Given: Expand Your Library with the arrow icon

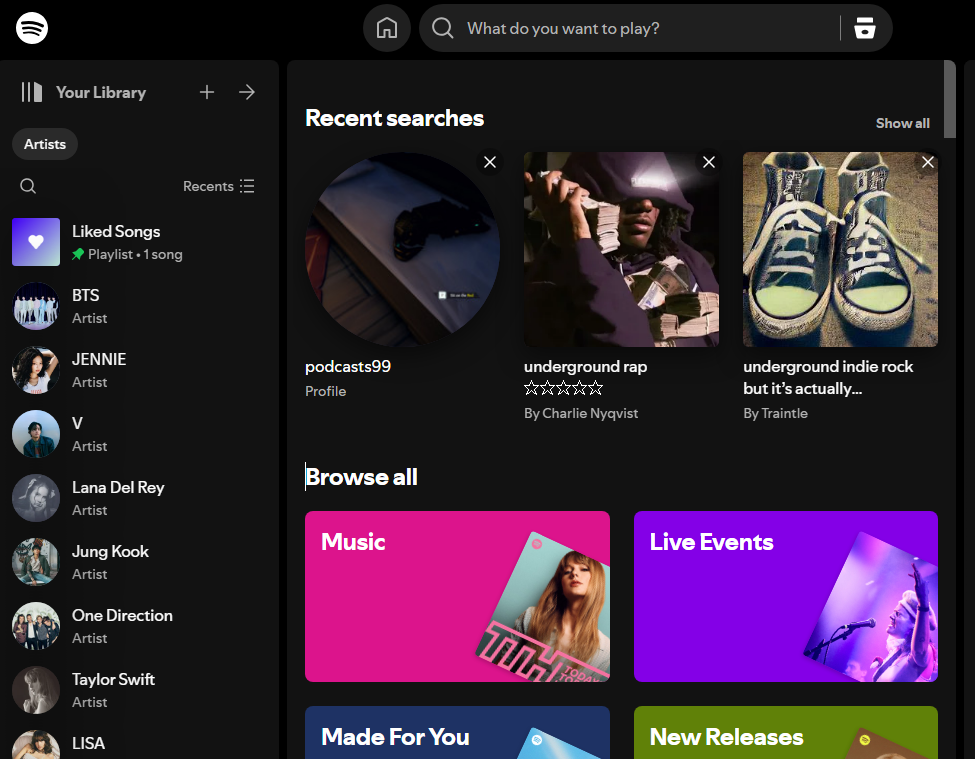Looking at the screenshot, I should (247, 92).
